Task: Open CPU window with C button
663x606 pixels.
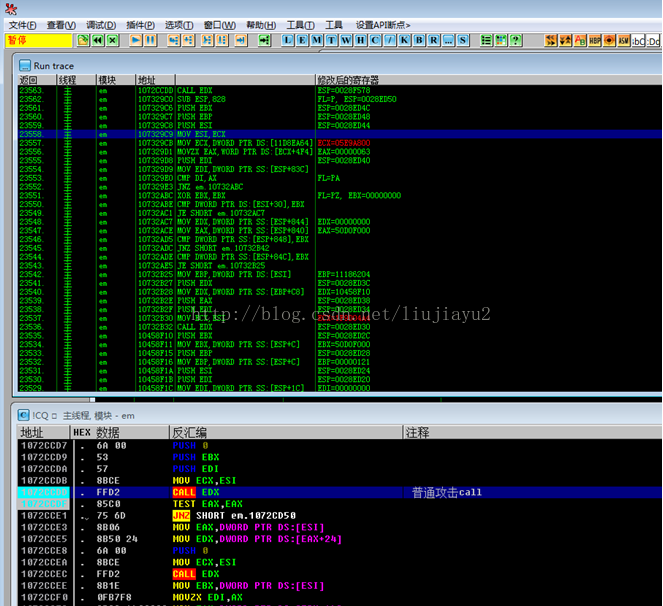Action: (x=375, y=40)
